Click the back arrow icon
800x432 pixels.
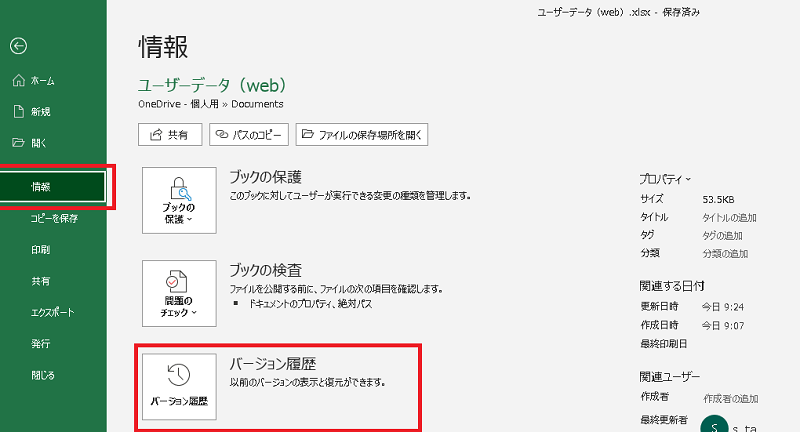[x=18, y=46]
